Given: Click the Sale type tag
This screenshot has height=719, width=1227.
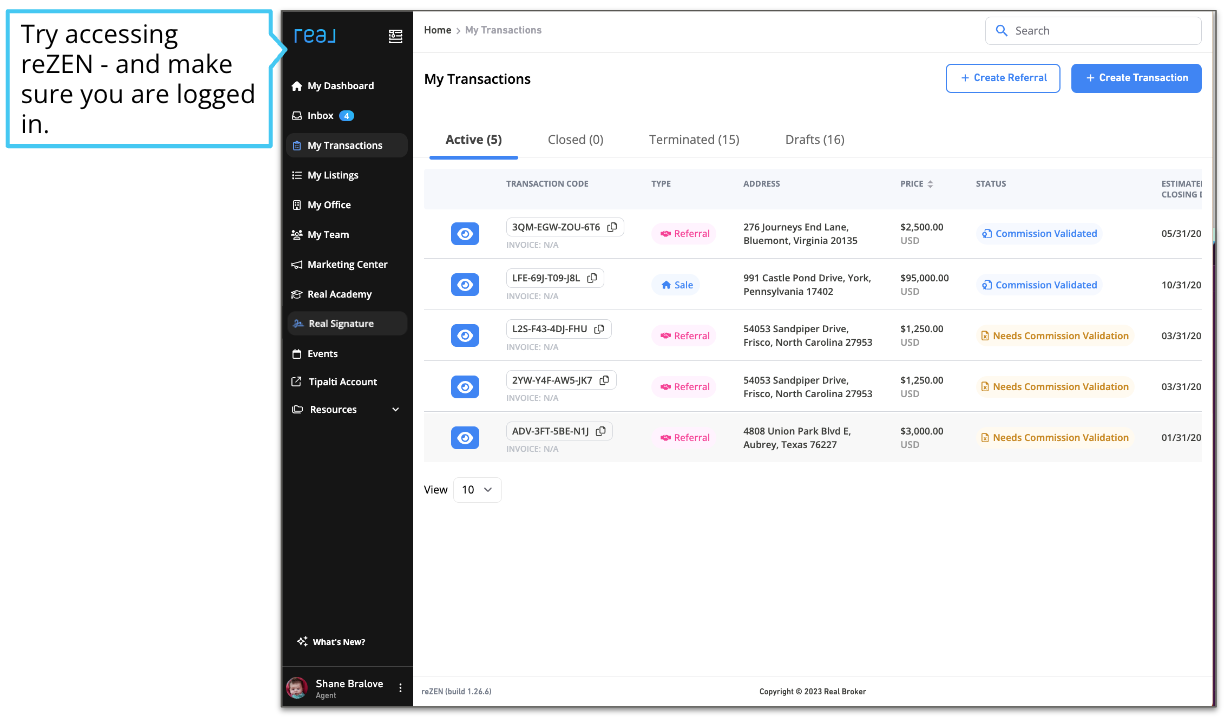Looking at the screenshot, I should pos(676,285).
